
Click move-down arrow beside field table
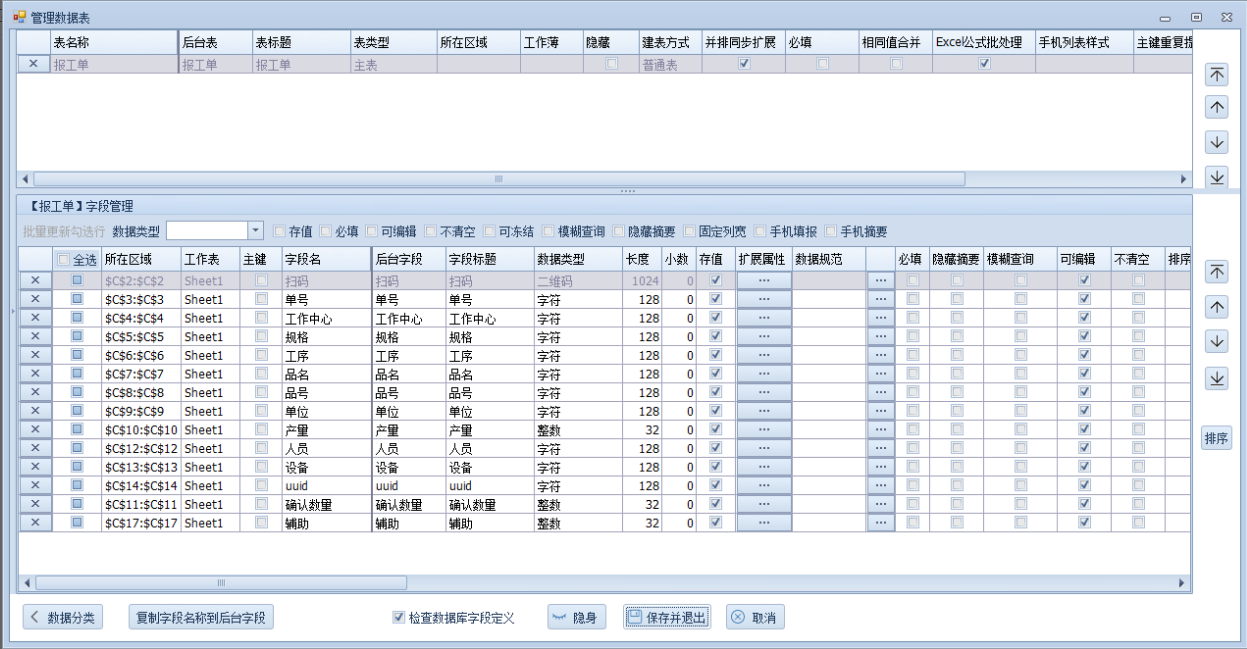[x=1216, y=342]
